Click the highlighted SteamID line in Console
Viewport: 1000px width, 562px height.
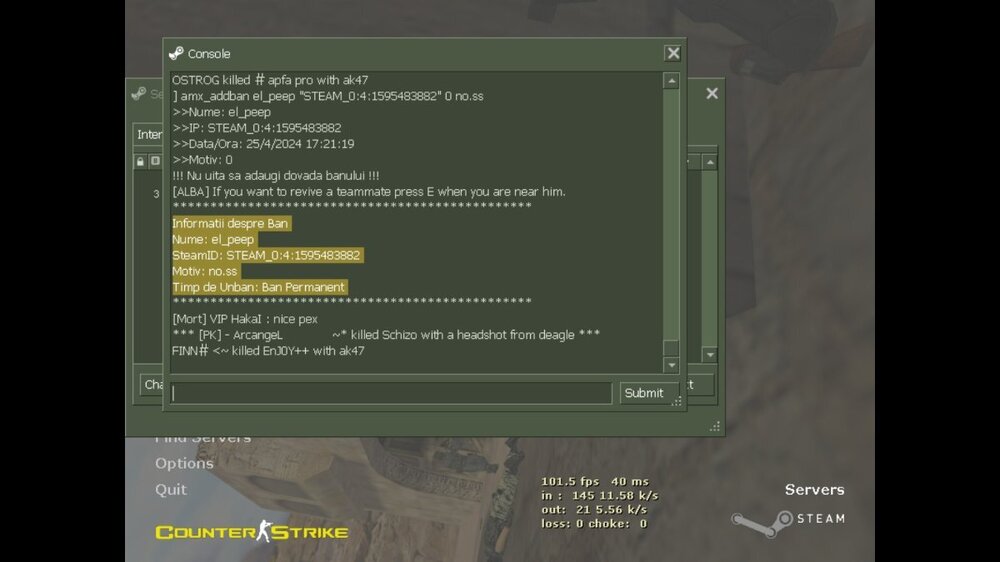[x=266, y=255]
